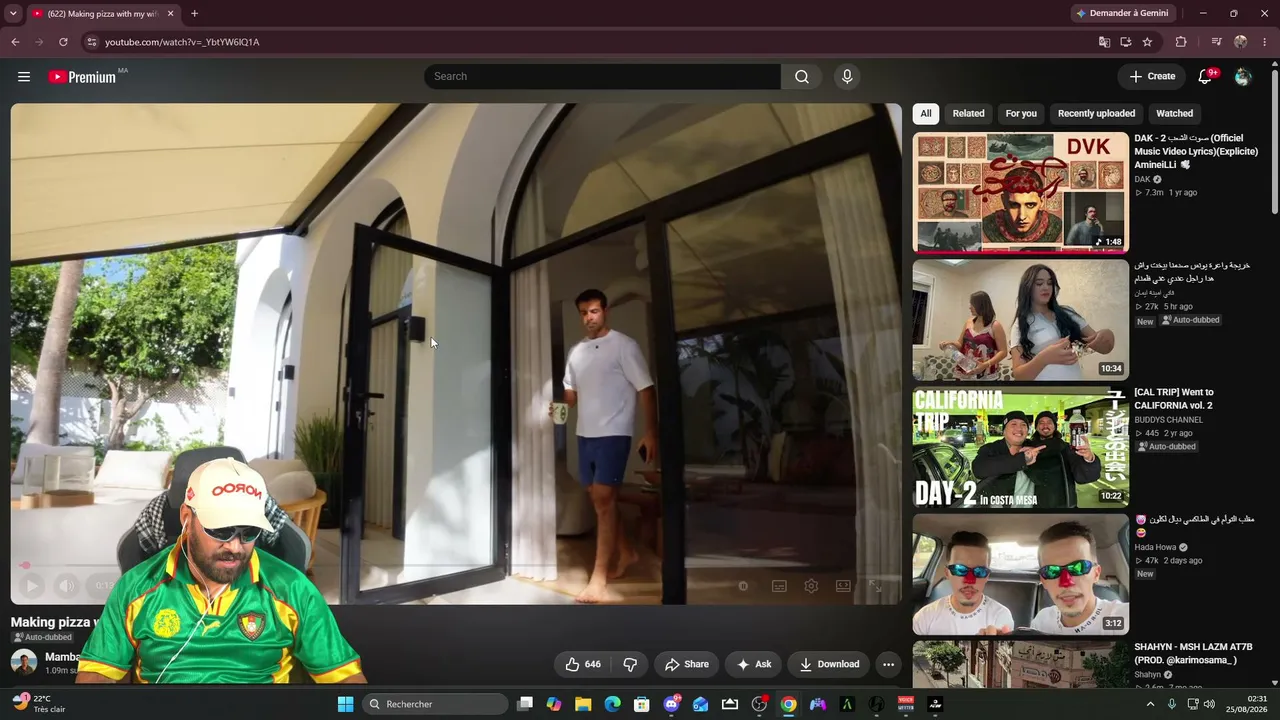
Task: Bookmark this page with the star
Action: tap(1147, 42)
